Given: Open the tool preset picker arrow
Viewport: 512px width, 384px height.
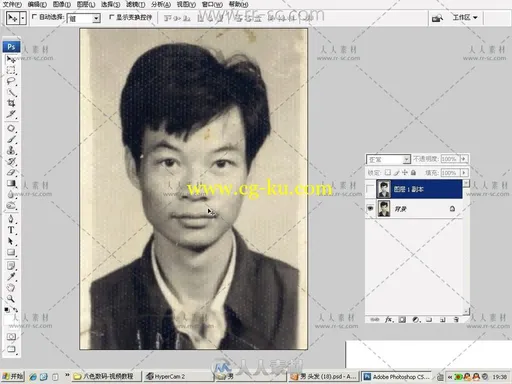Looking at the screenshot, I should pos(23,18).
